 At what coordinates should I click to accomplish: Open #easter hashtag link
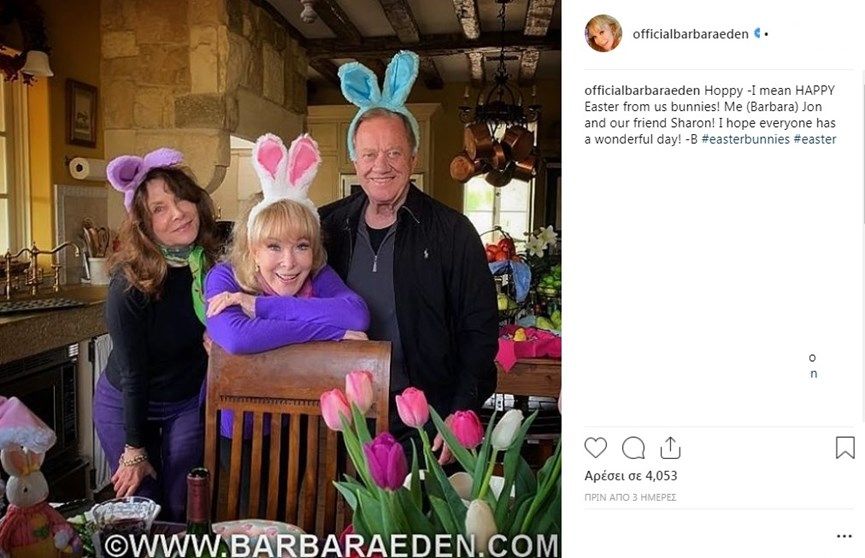coord(815,139)
